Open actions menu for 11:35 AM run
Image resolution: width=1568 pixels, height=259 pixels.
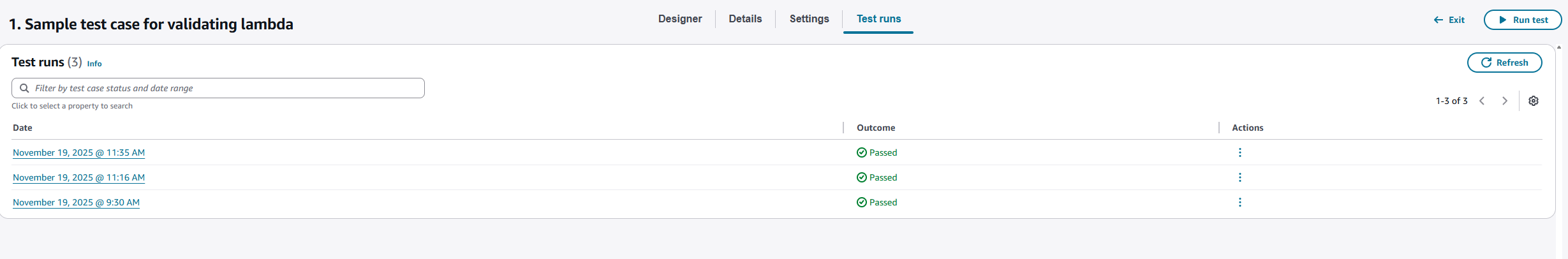click(1239, 152)
